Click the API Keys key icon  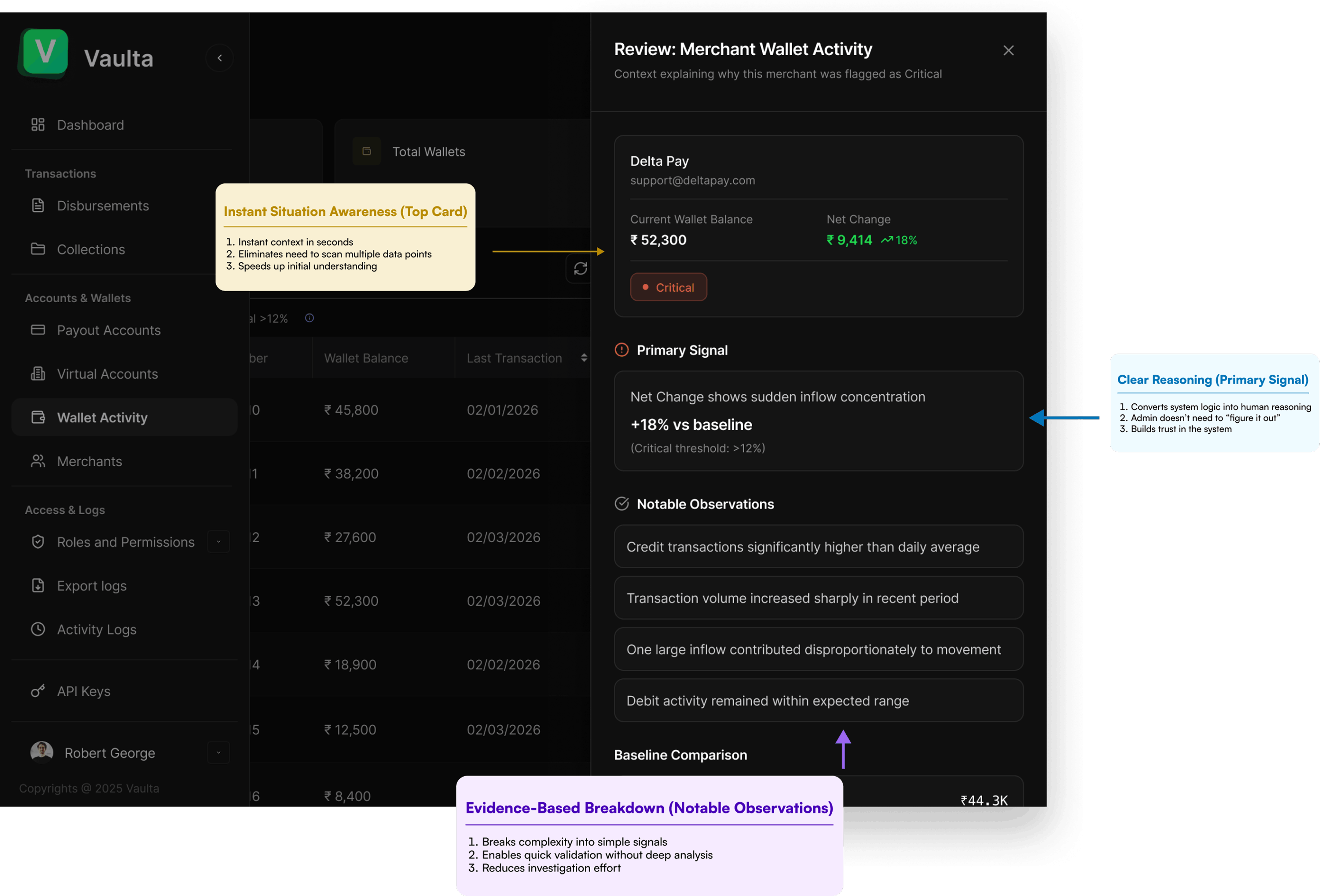pyautogui.click(x=38, y=691)
